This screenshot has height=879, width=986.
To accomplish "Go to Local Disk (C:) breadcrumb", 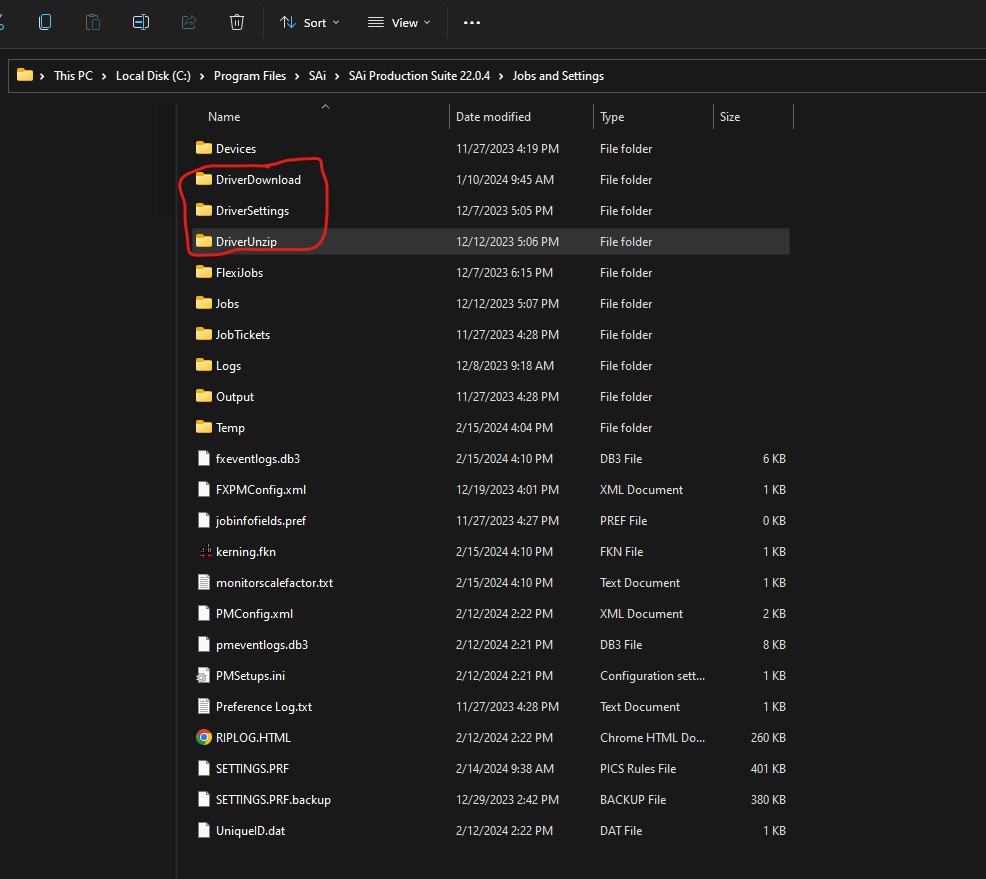I will coord(153,76).
